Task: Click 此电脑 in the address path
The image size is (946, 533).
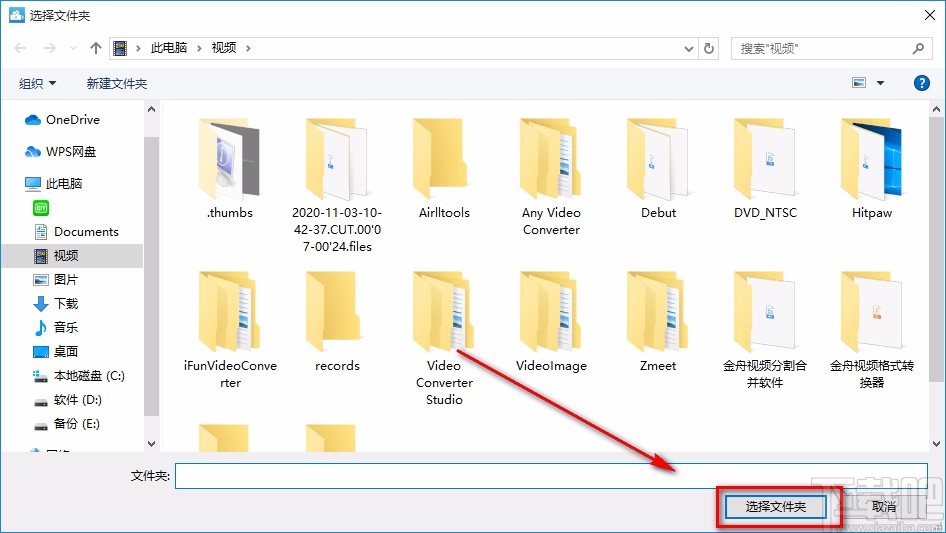Action: tap(169, 48)
